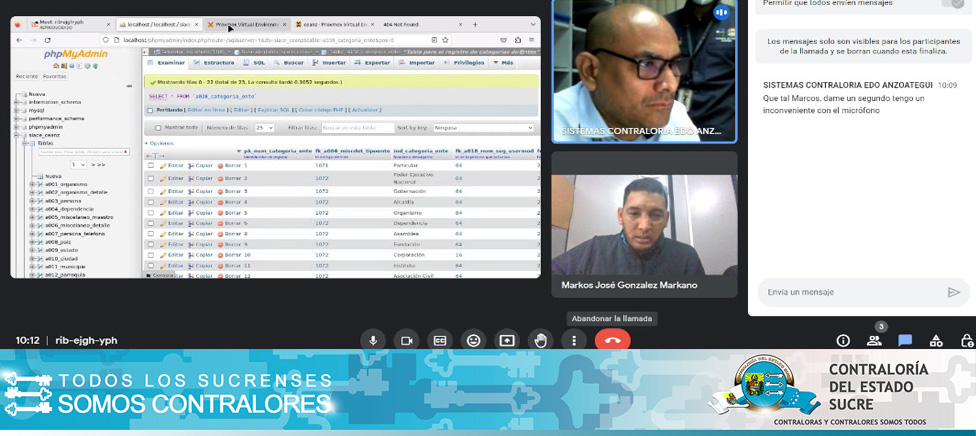Select the checkbox for row Gobernación
The height and width of the screenshot is (436, 976).
[151, 191]
